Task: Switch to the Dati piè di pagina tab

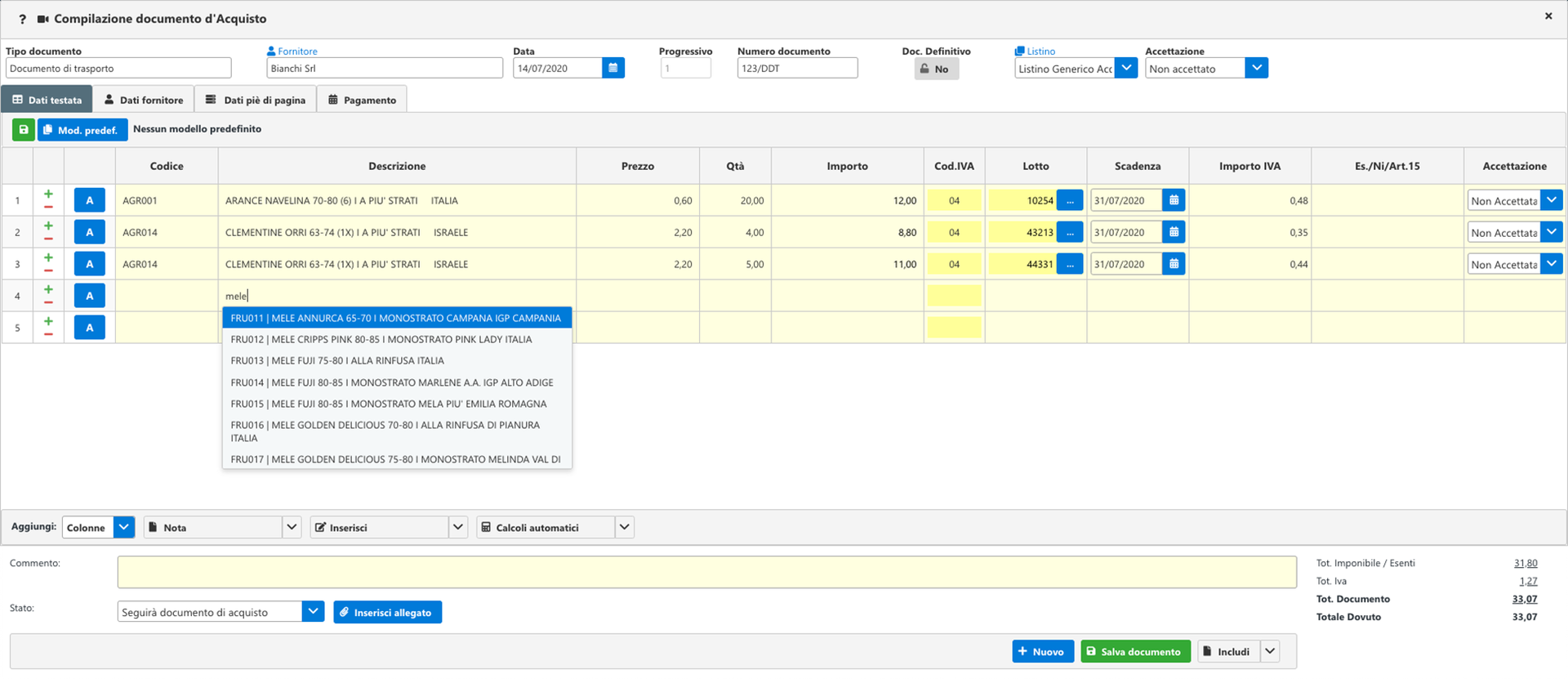Action: click(256, 100)
